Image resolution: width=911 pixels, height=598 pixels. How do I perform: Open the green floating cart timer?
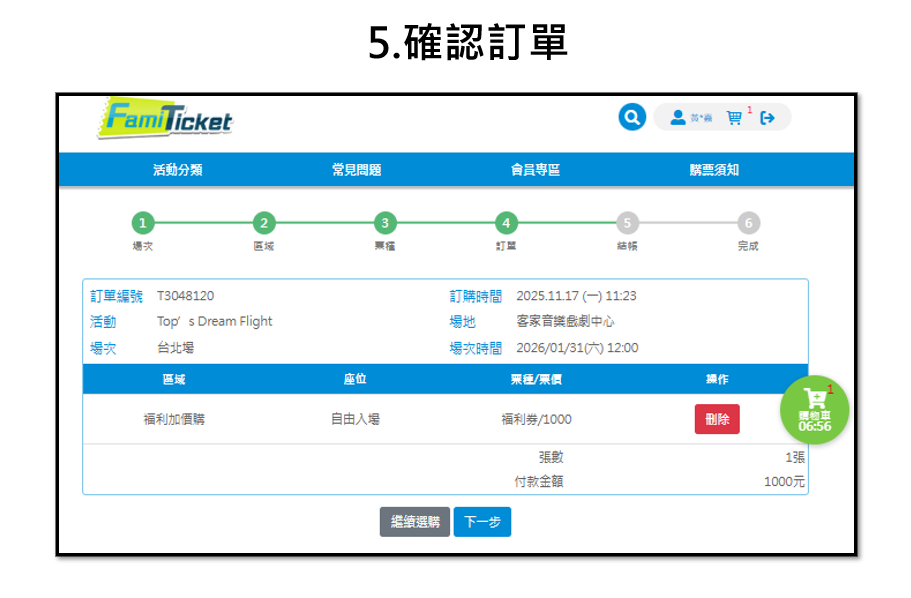814,409
